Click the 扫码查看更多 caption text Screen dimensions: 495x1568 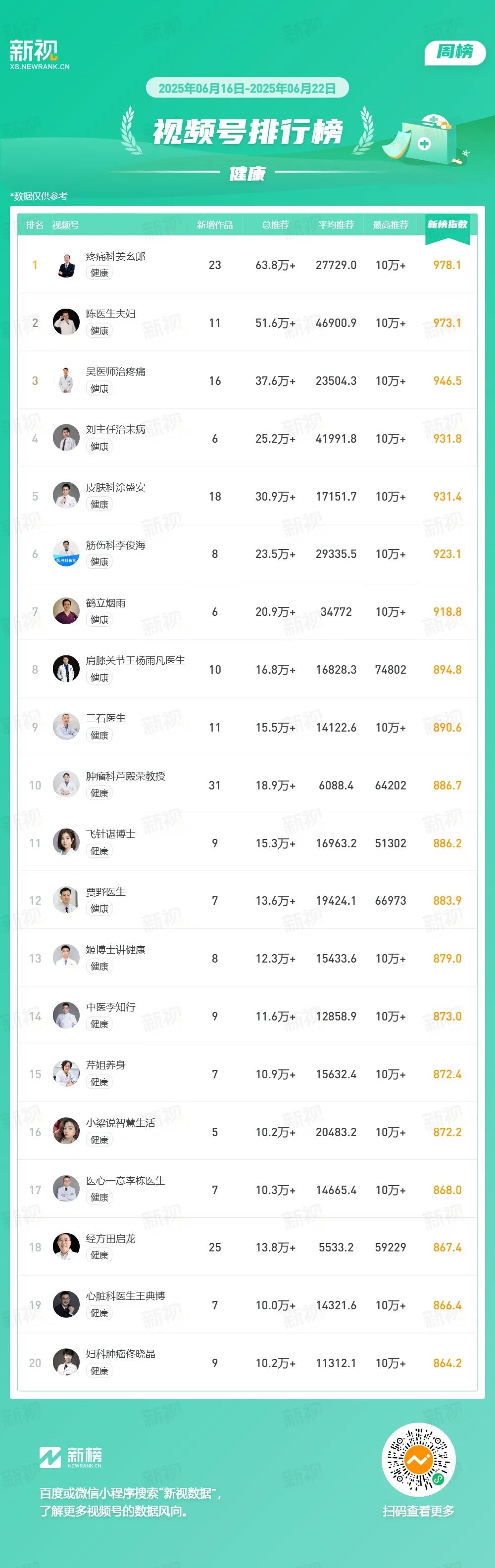(x=418, y=1511)
